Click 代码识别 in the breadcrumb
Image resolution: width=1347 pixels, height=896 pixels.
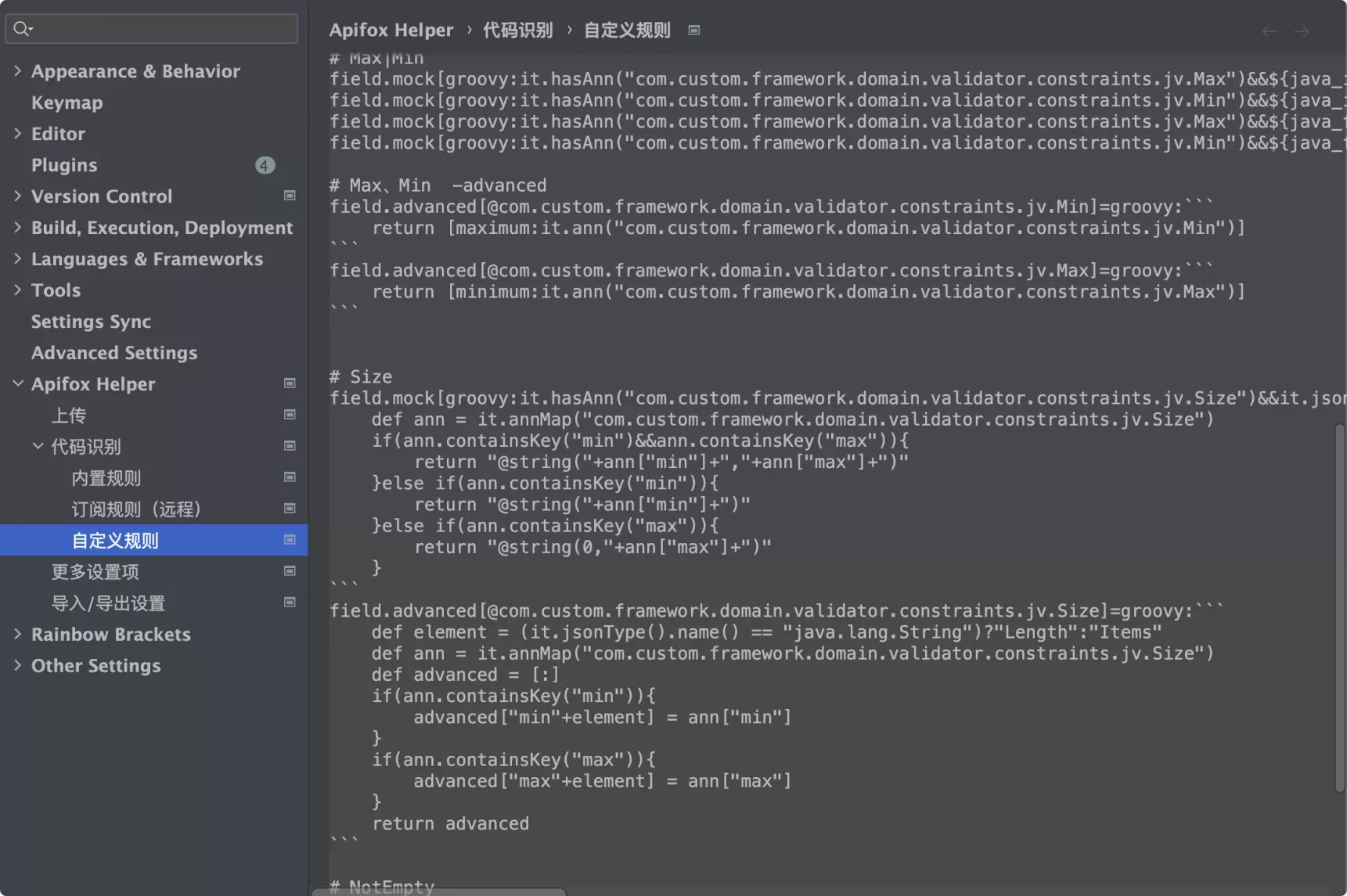point(517,31)
